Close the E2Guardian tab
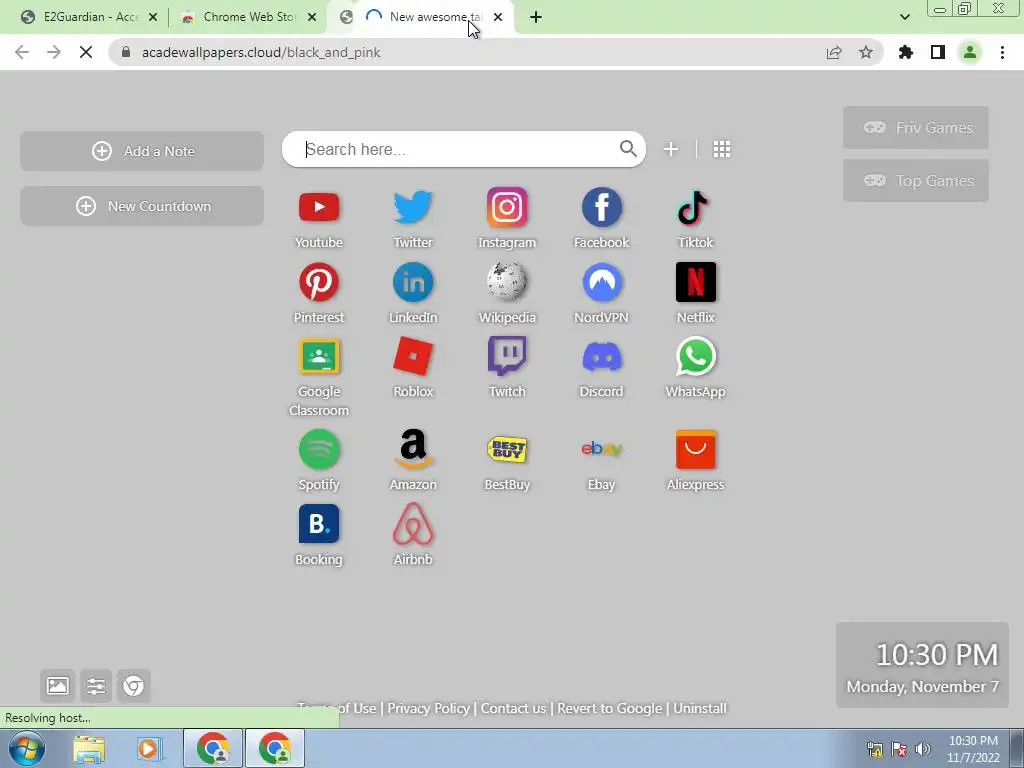The height and width of the screenshot is (768, 1024). click(x=153, y=17)
